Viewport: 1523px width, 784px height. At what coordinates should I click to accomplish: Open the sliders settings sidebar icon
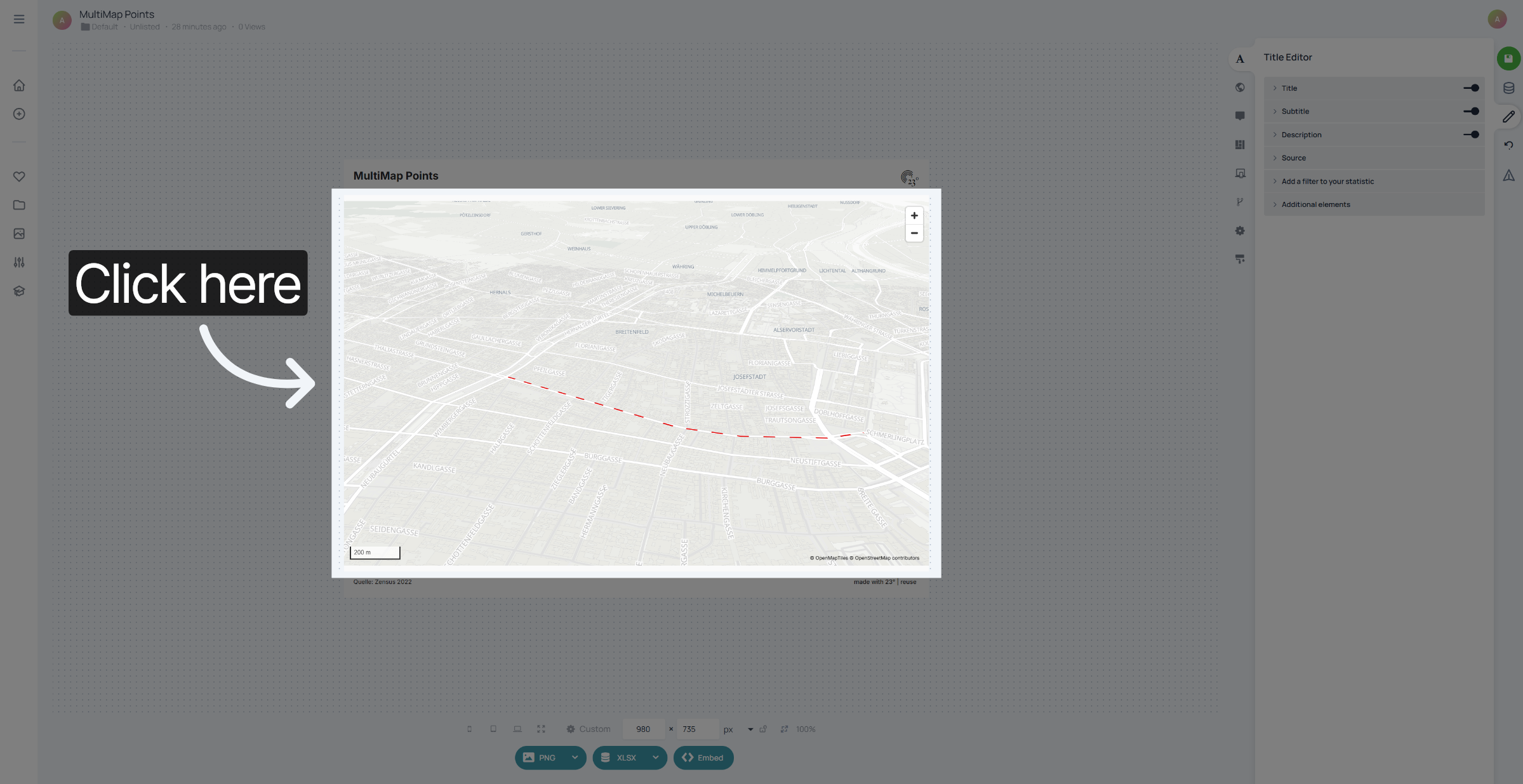tap(19, 262)
